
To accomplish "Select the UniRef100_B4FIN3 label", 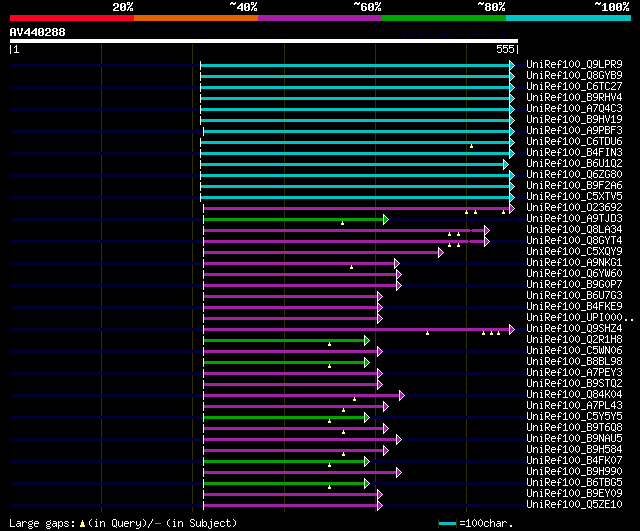I will coord(574,153).
